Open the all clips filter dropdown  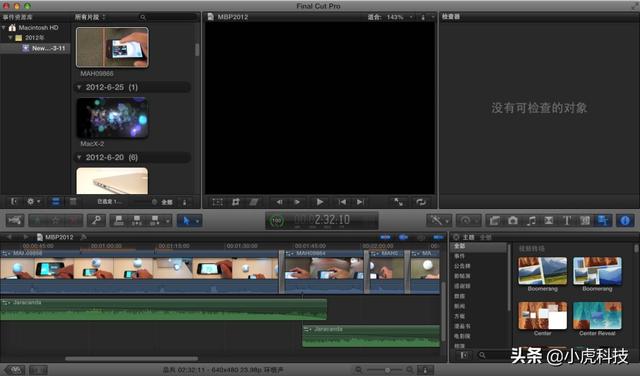[x=90, y=17]
